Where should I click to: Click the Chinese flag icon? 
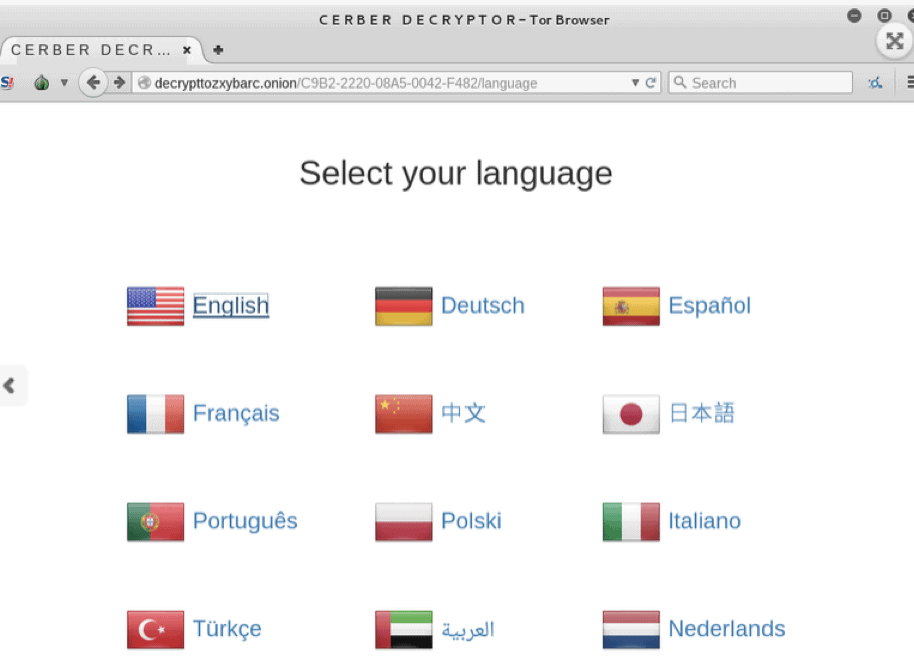[x=403, y=414]
